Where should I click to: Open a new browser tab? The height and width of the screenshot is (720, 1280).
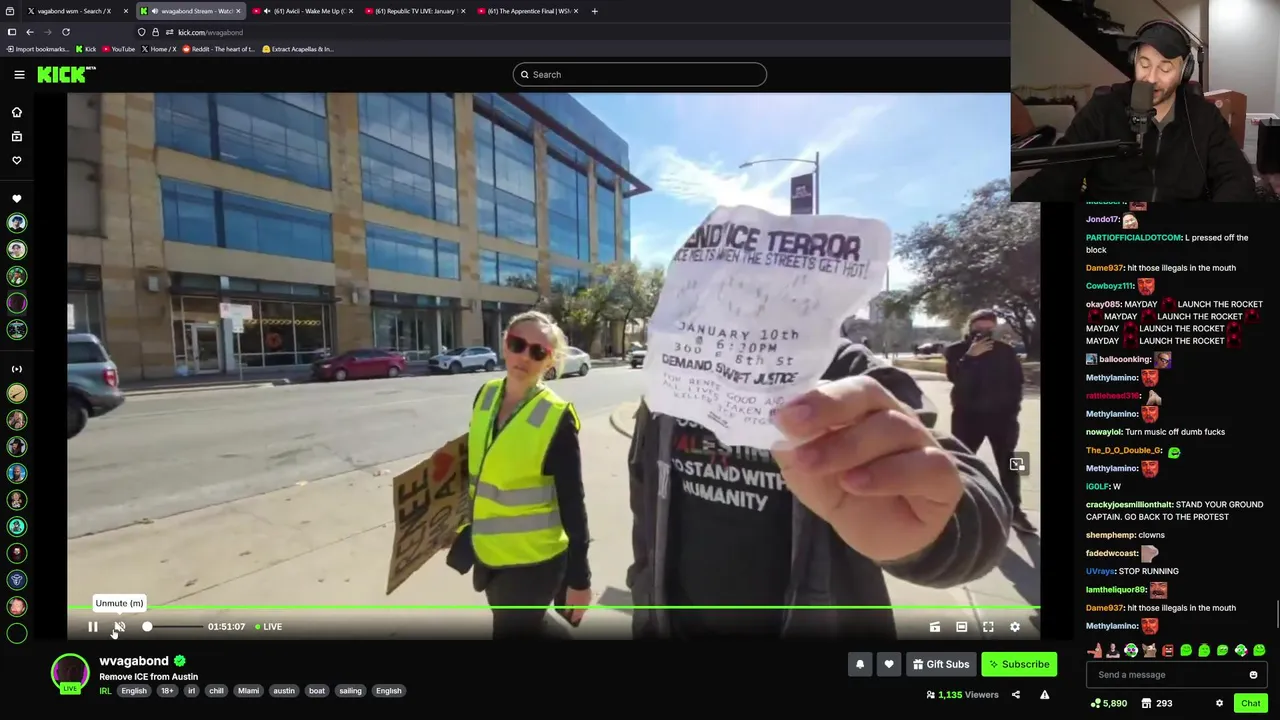point(594,11)
